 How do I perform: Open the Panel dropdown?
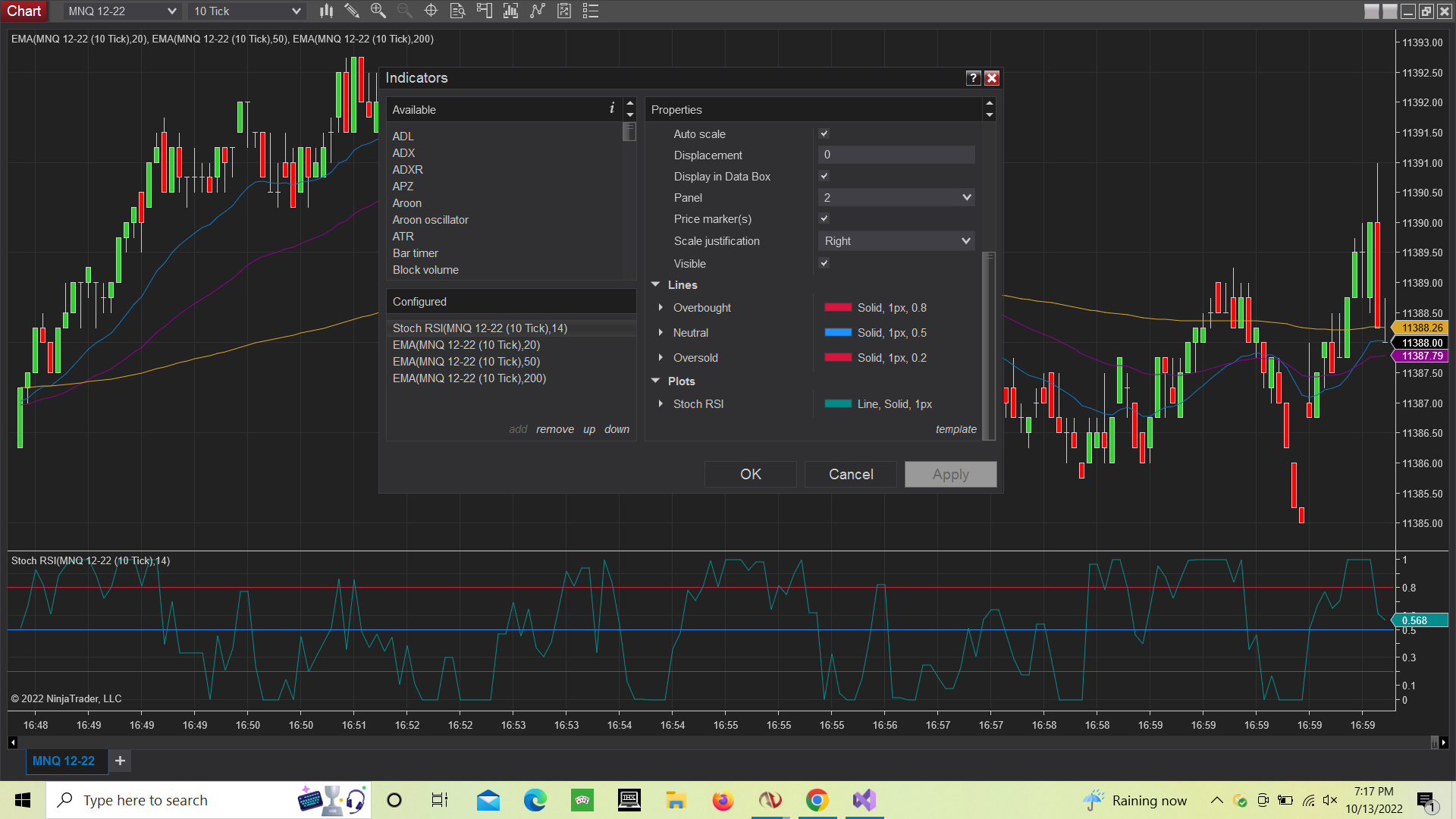pos(896,197)
